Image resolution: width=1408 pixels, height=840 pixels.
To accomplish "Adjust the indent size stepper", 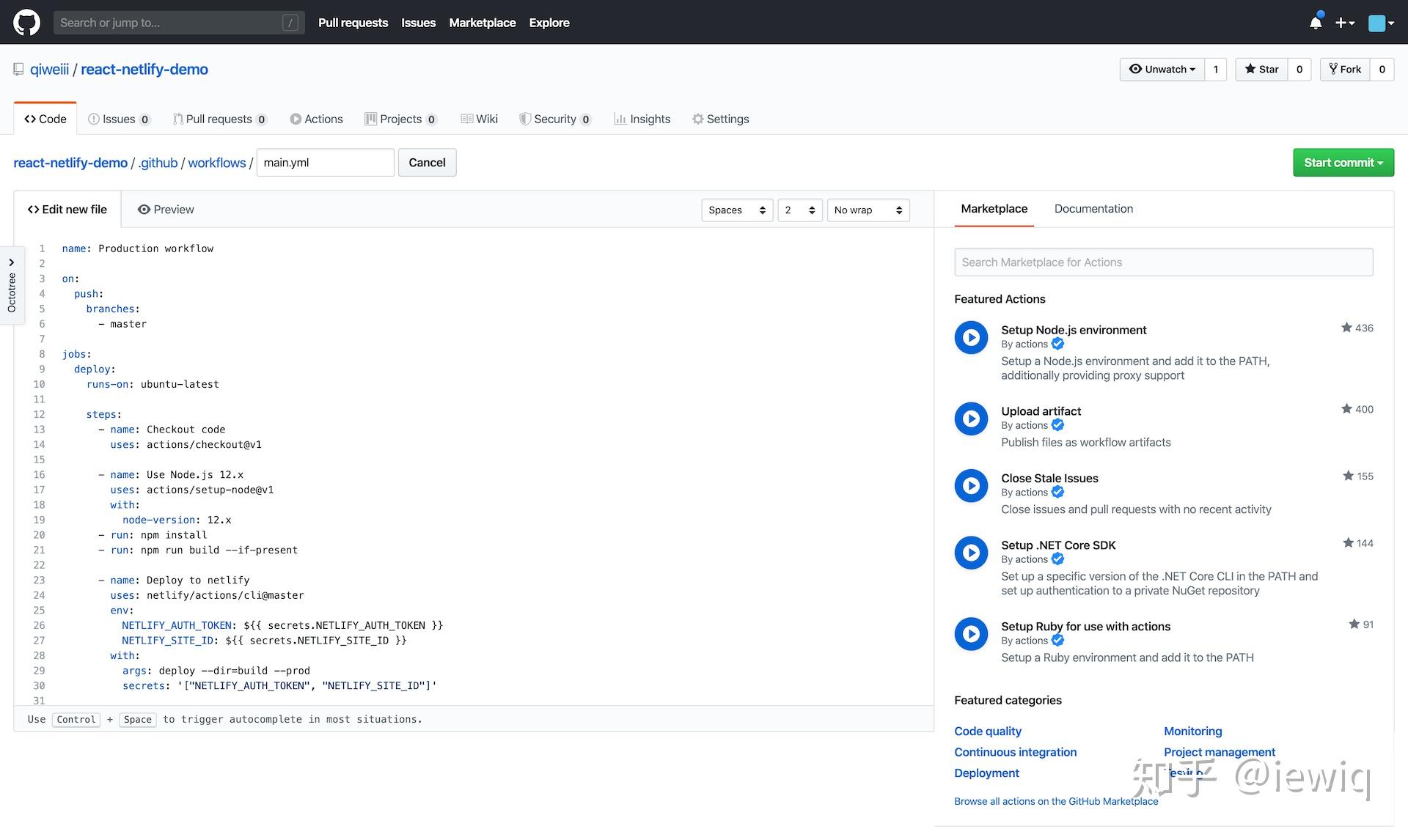I will [x=799, y=210].
